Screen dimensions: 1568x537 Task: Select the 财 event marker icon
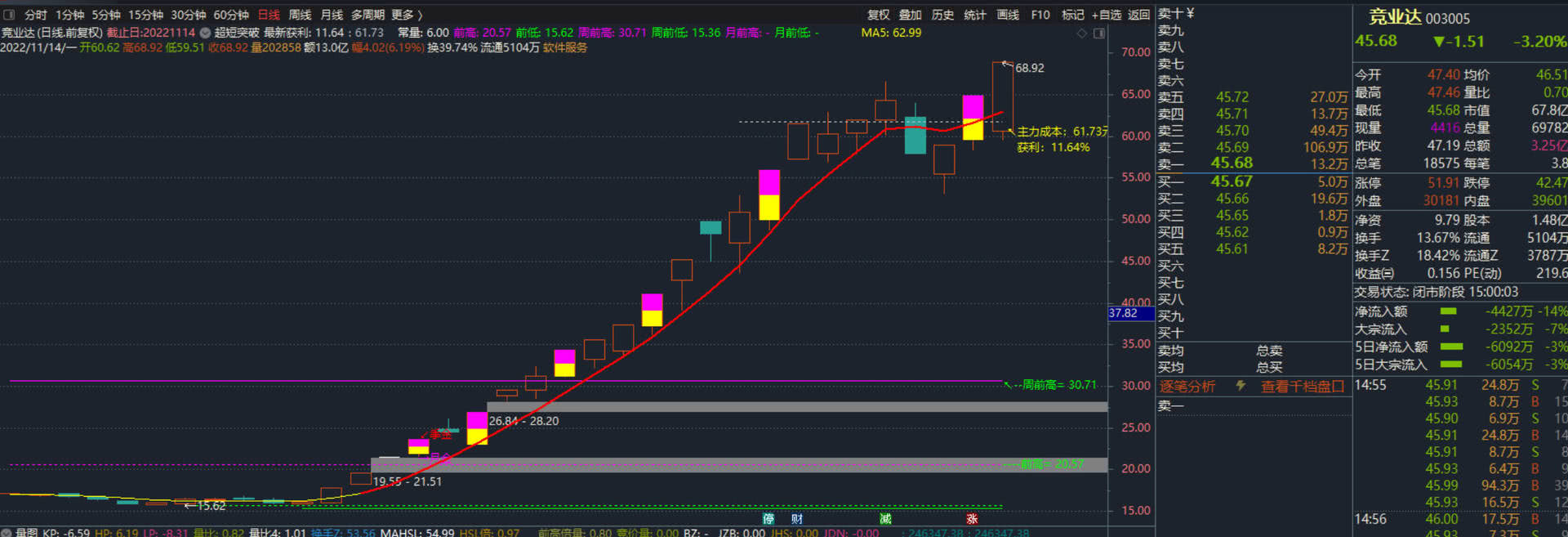click(x=797, y=518)
